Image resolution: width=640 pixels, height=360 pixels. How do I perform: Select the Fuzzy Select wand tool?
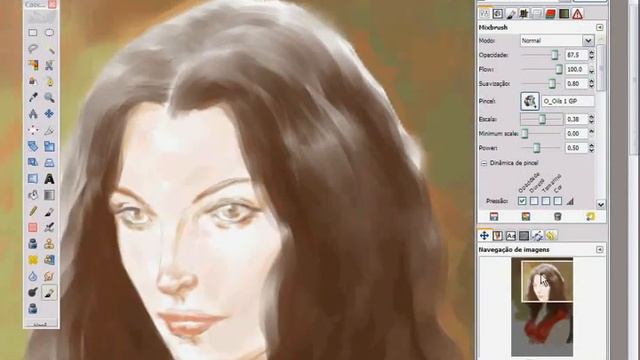(x=49, y=49)
